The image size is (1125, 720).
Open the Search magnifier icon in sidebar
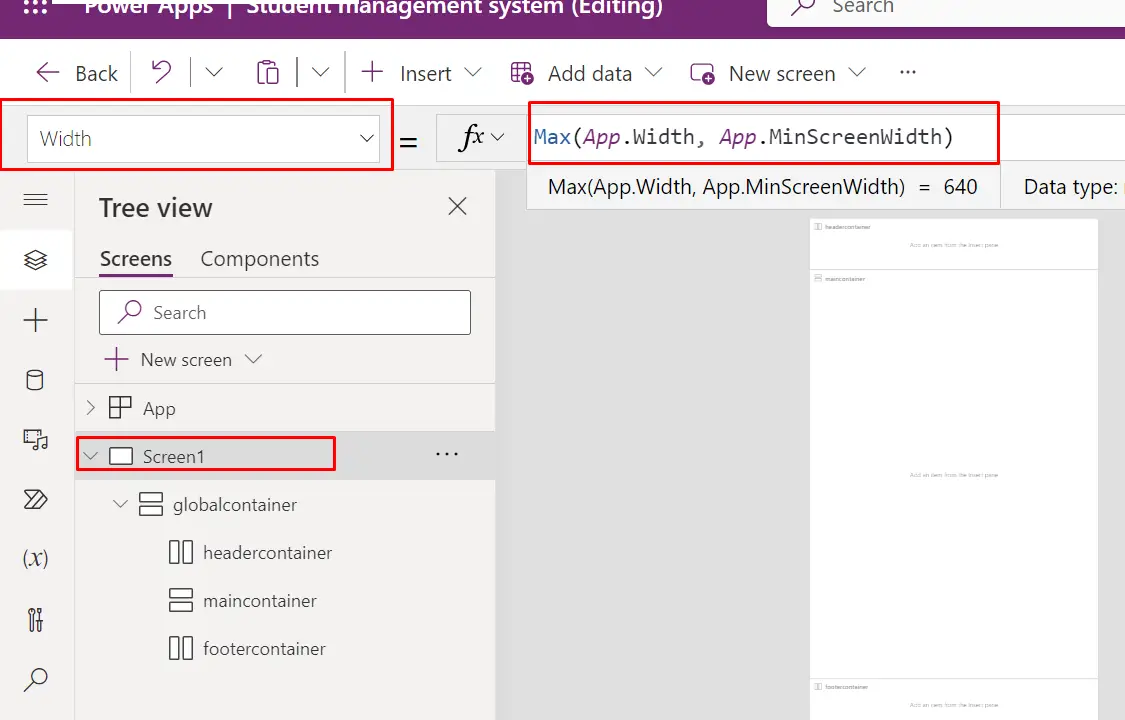36,679
